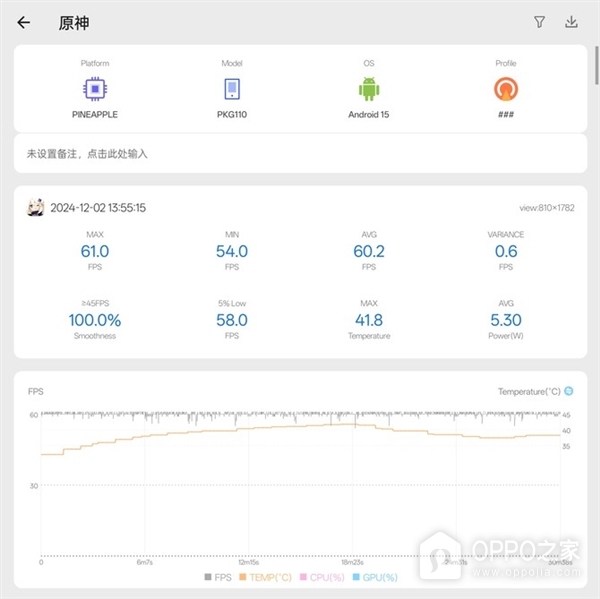Select MAX Temperature value 41.8
600x599 pixels.
[x=369, y=320]
